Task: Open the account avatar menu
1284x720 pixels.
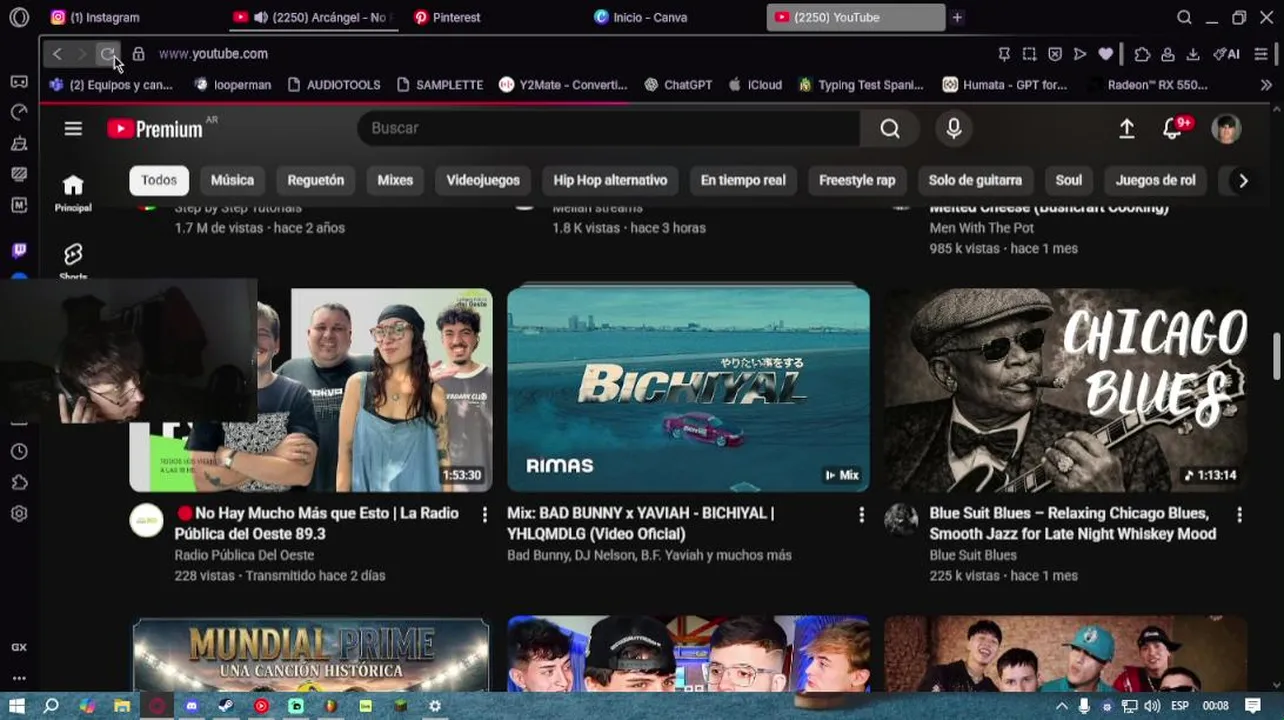Action: pos(1226,128)
